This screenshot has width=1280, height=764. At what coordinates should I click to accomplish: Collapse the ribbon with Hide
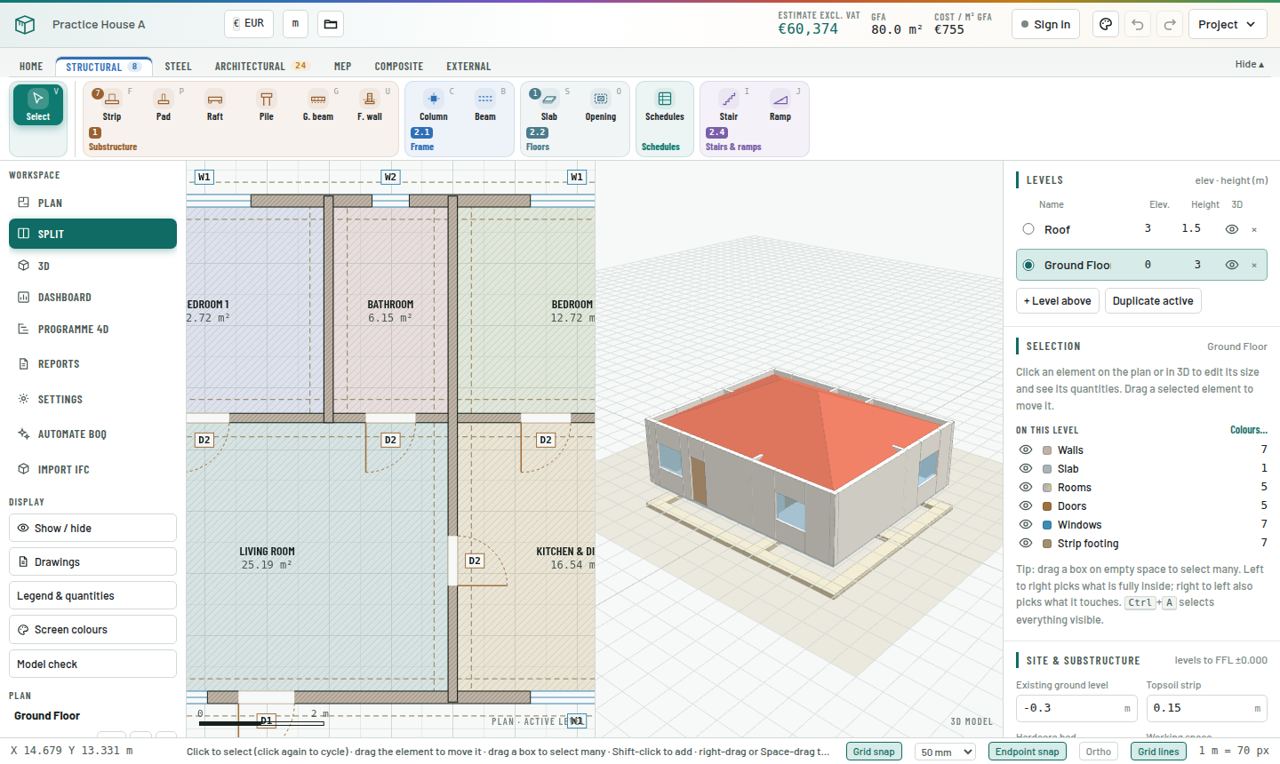pos(1249,64)
